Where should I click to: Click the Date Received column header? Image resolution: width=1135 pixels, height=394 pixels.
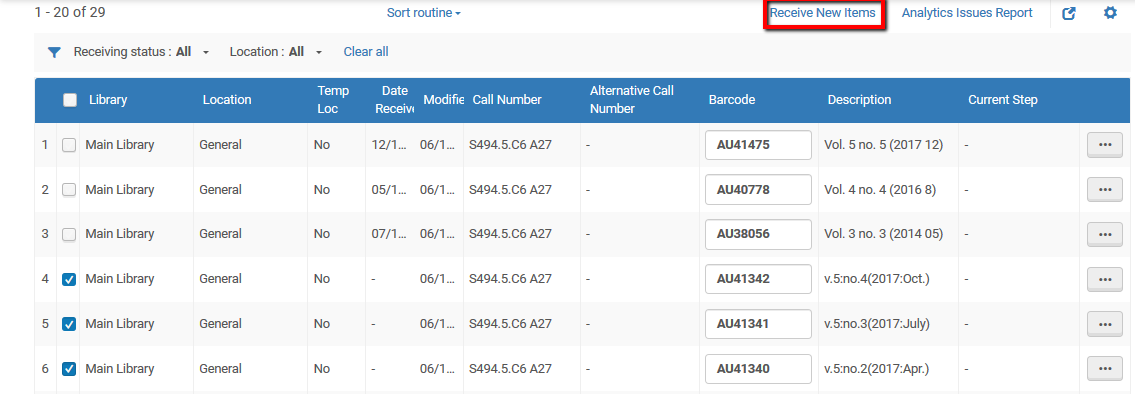(x=395, y=100)
